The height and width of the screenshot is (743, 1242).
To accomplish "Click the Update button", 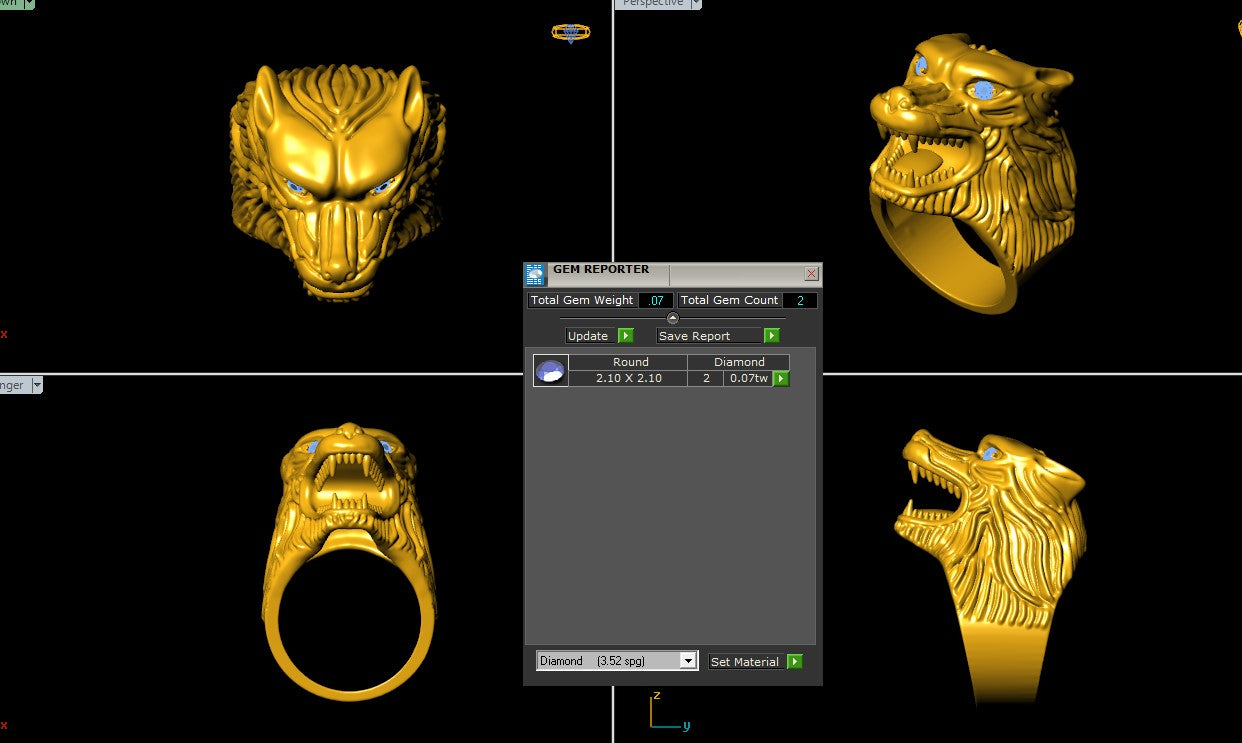I will point(588,336).
